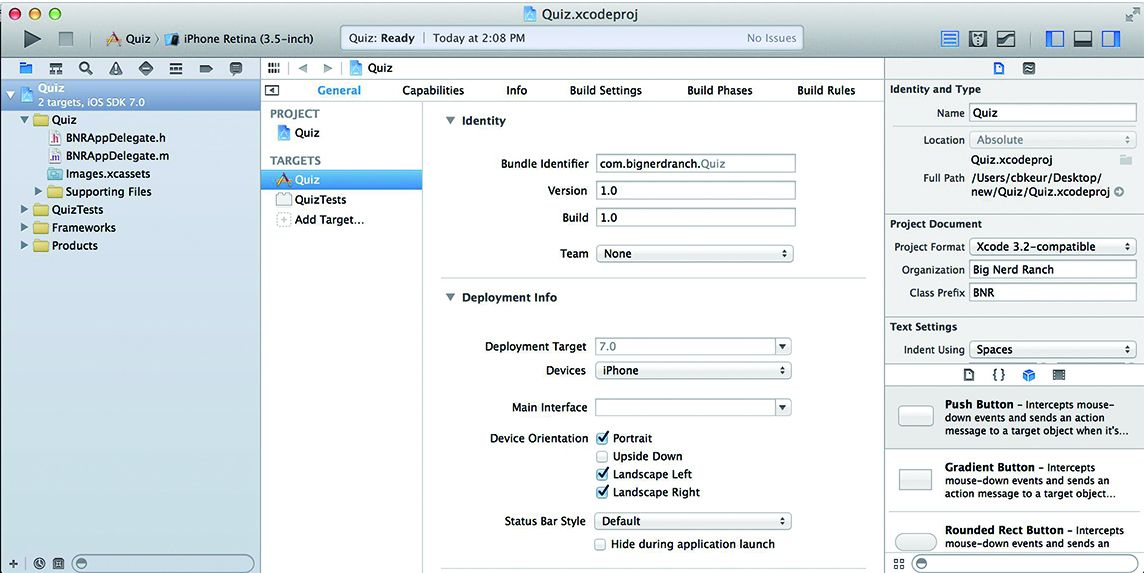Open the Main Interface combo box
1145x573 pixels.
783,407
